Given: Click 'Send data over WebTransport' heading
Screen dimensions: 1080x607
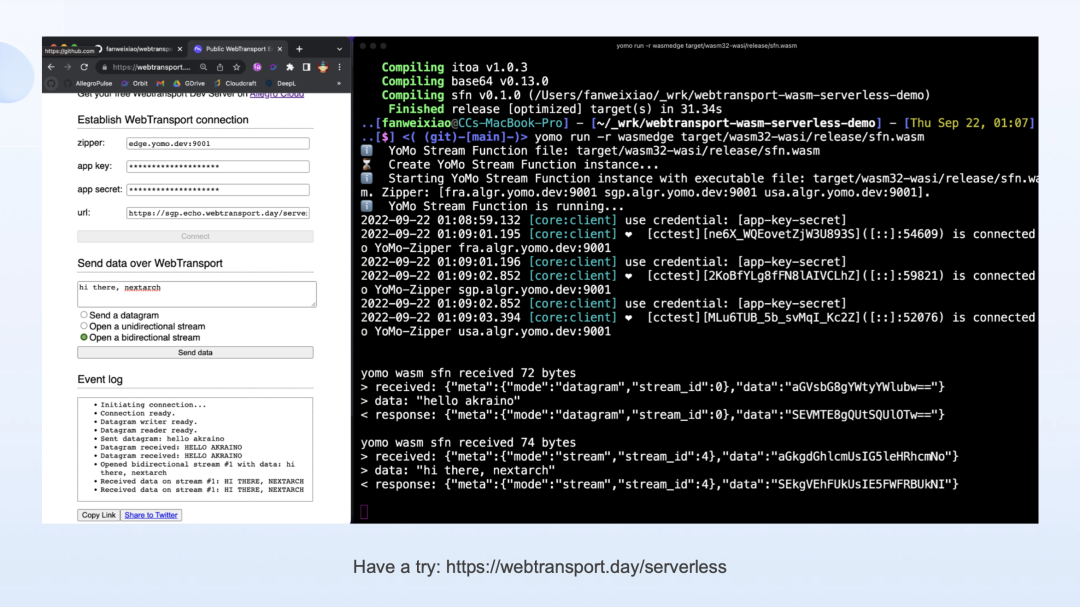Looking at the screenshot, I should tap(150, 263).
